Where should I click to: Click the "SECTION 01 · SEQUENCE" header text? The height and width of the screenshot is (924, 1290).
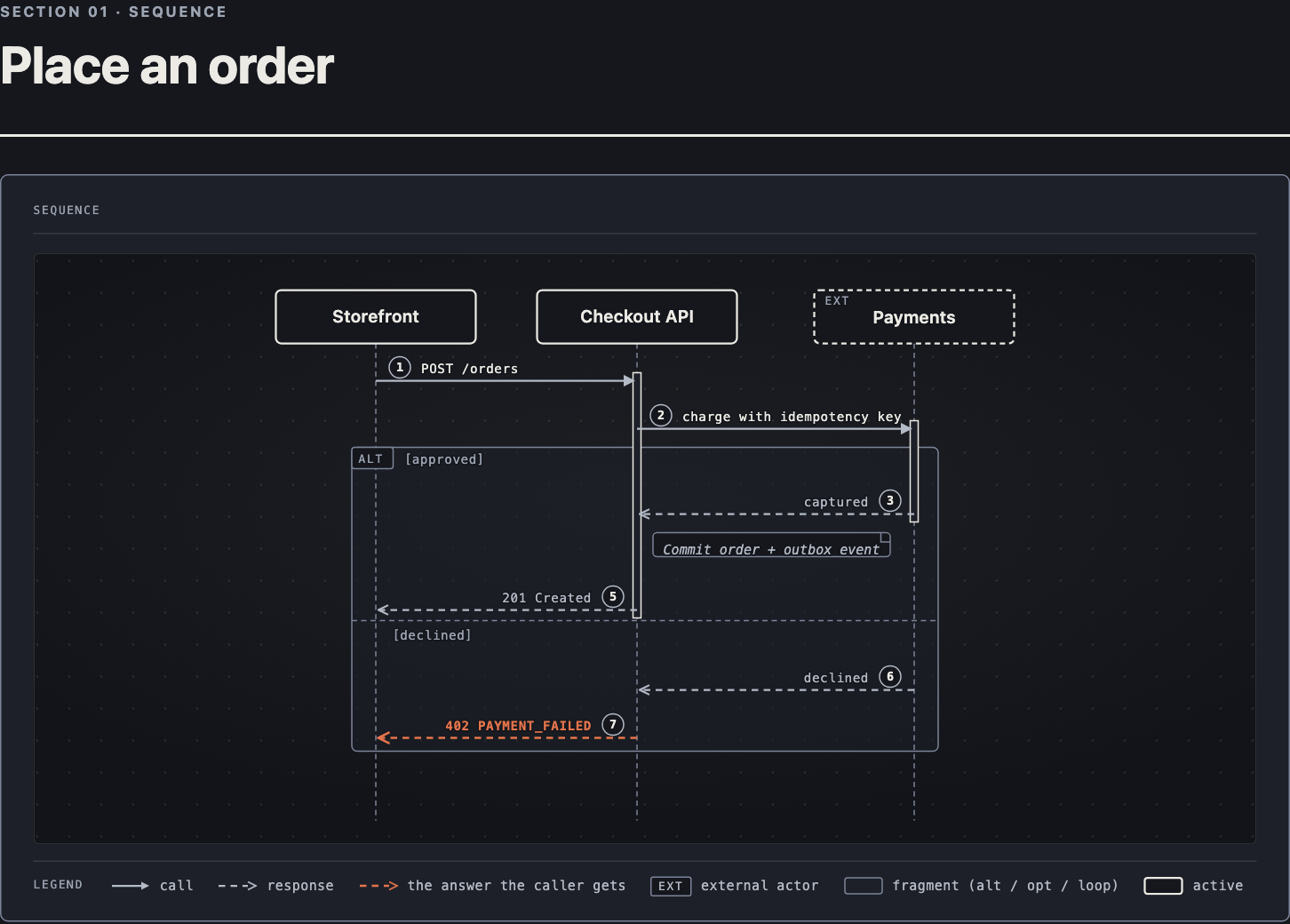(114, 12)
